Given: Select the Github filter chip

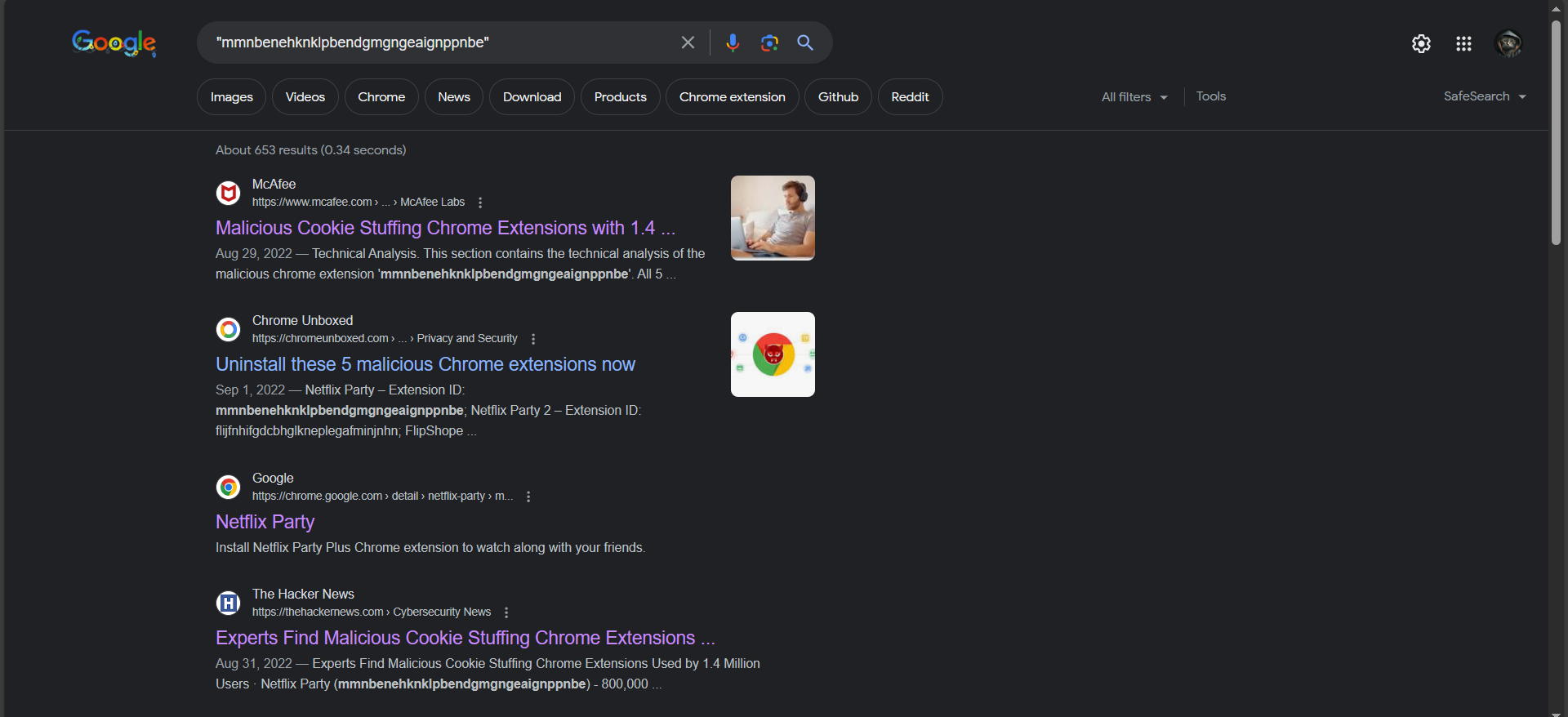Looking at the screenshot, I should (x=838, y=97).
